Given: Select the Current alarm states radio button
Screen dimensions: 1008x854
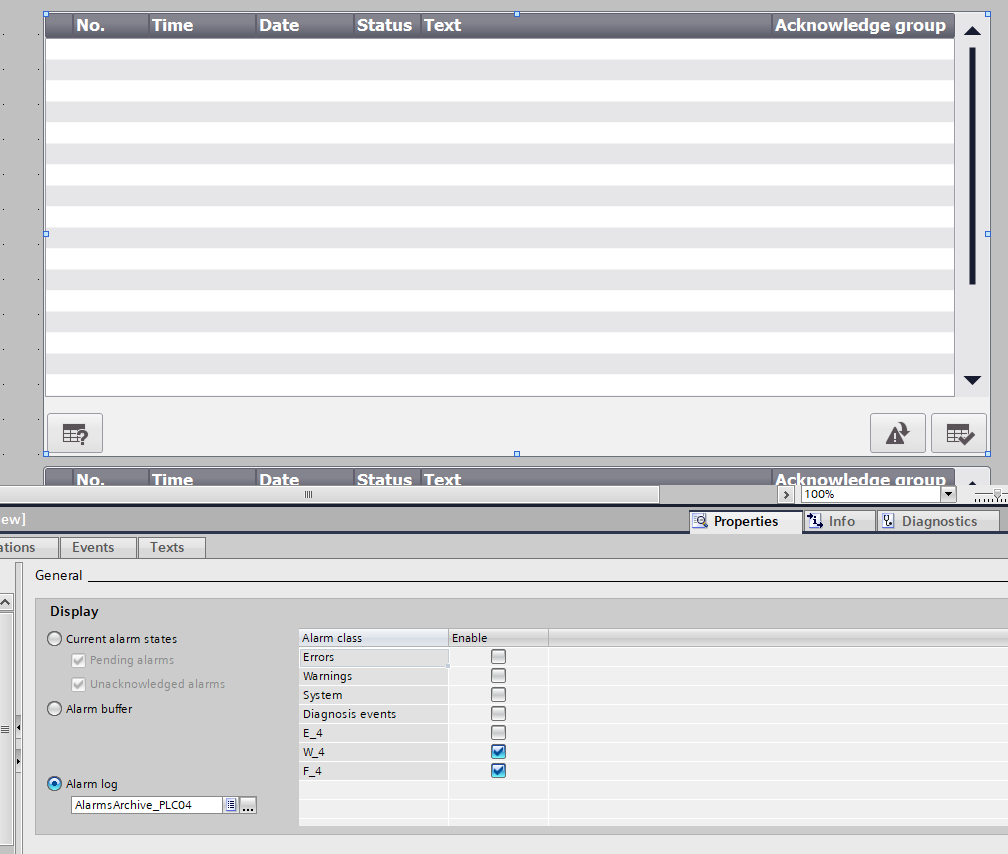Looking at the screenshot, I should (55, 639).
